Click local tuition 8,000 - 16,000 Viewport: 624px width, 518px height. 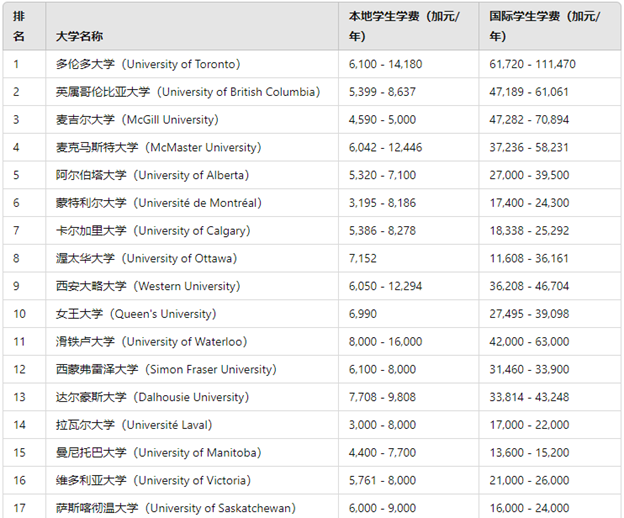click(x=385, y=341)
